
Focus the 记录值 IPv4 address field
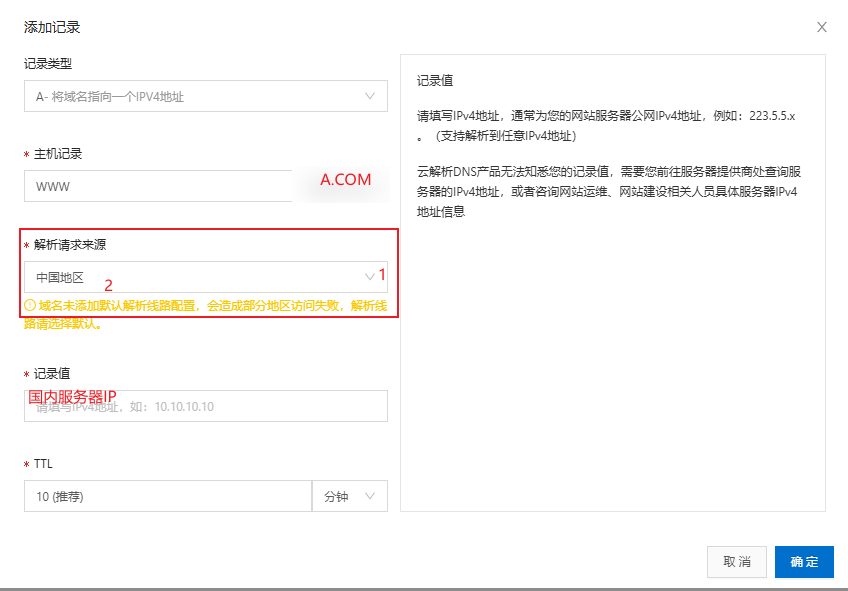[205, 406]
